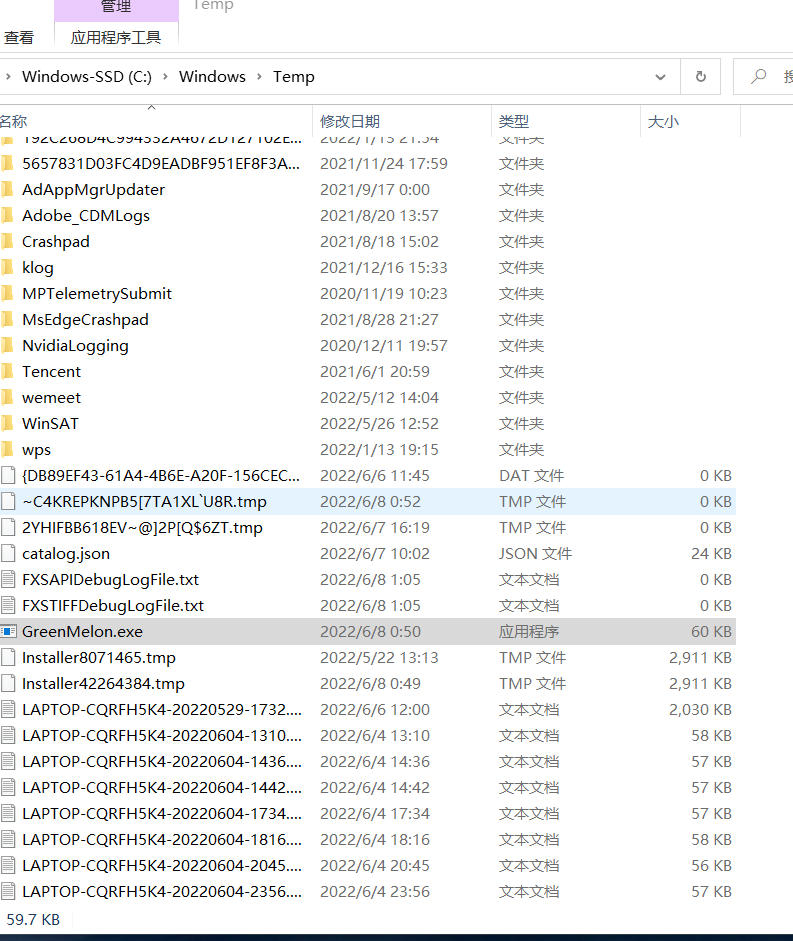Select the Tencent folder icon

(x=7, y=372)
